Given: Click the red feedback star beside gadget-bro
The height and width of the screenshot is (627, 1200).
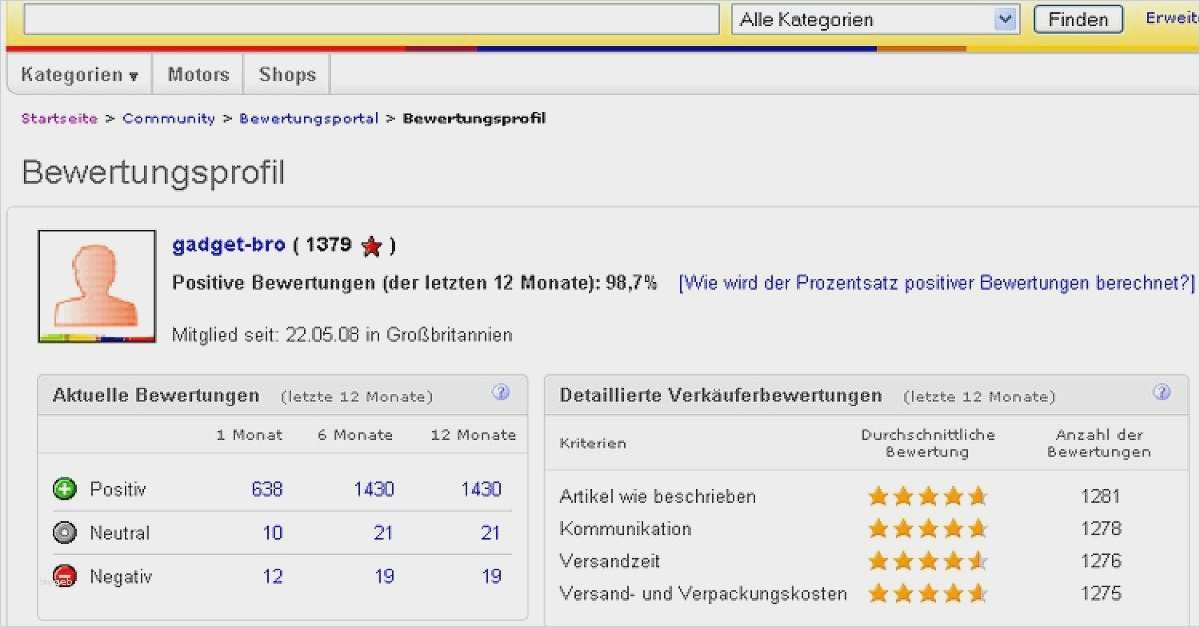Looking at the screenshot, I should 370,245.
